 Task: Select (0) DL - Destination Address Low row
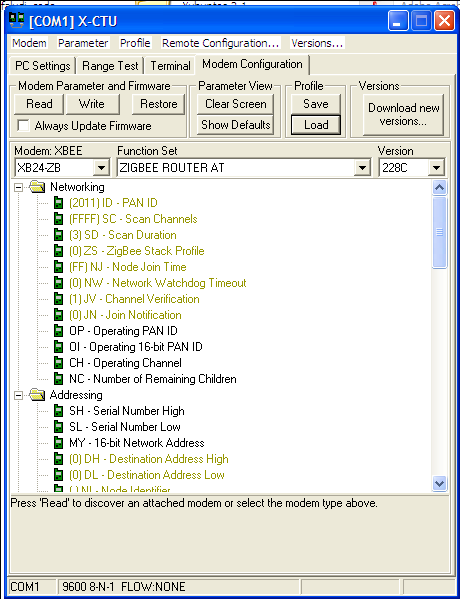pos(147,475)
